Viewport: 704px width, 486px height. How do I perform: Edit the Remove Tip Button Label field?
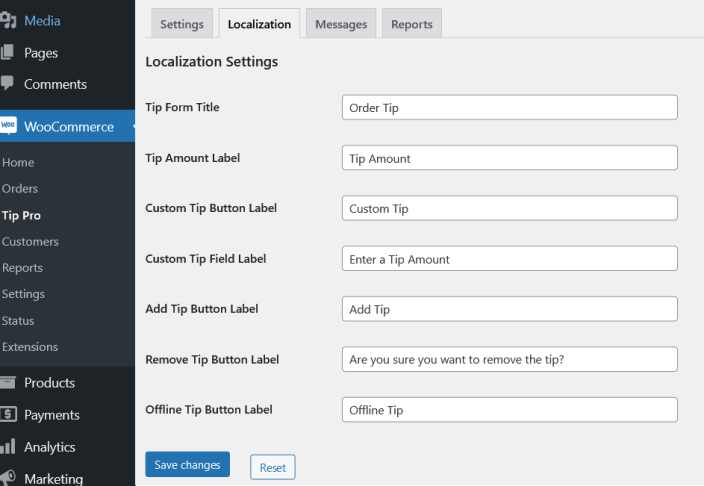[509, 359]
